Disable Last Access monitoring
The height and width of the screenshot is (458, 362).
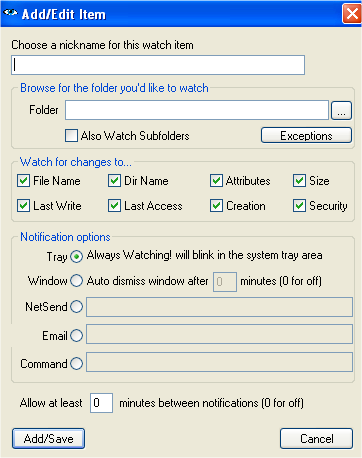pos(114,206)
